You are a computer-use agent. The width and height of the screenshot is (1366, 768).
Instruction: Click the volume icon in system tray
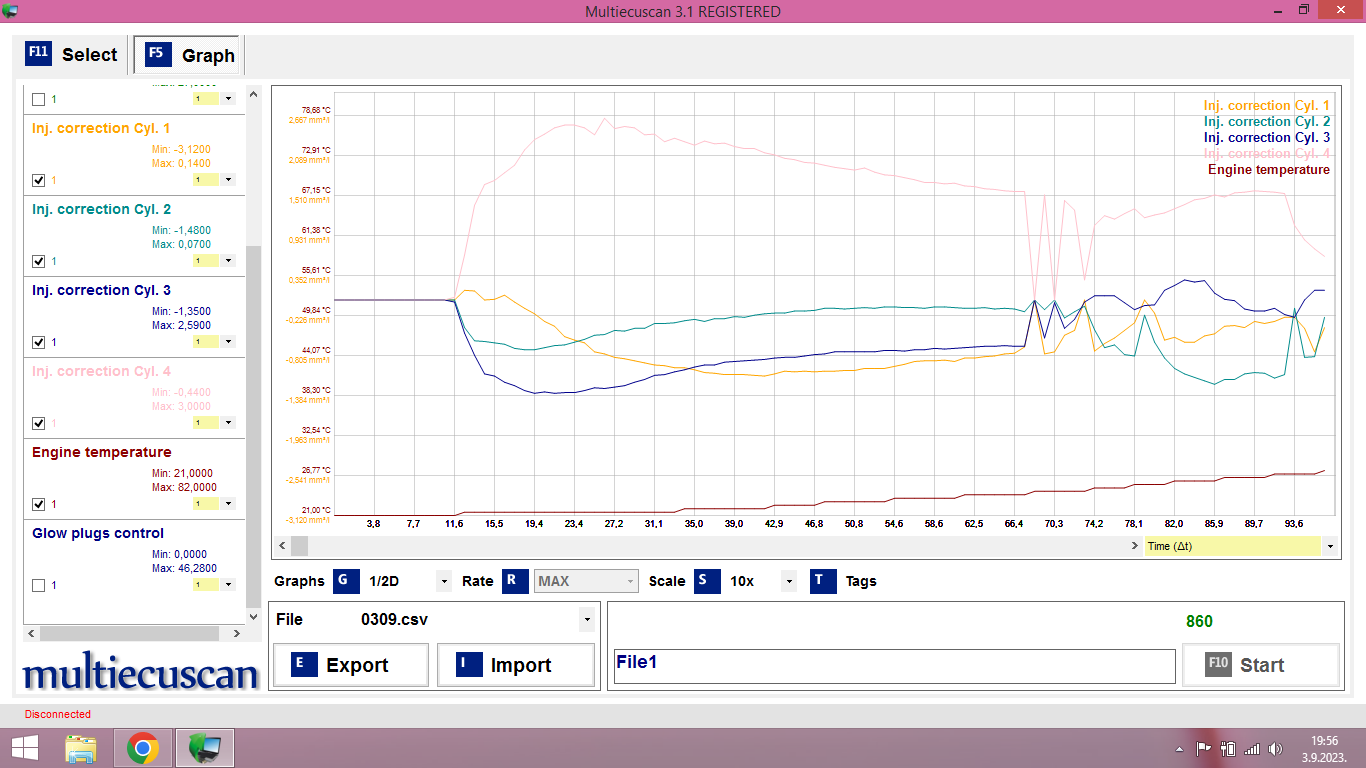1275,748
